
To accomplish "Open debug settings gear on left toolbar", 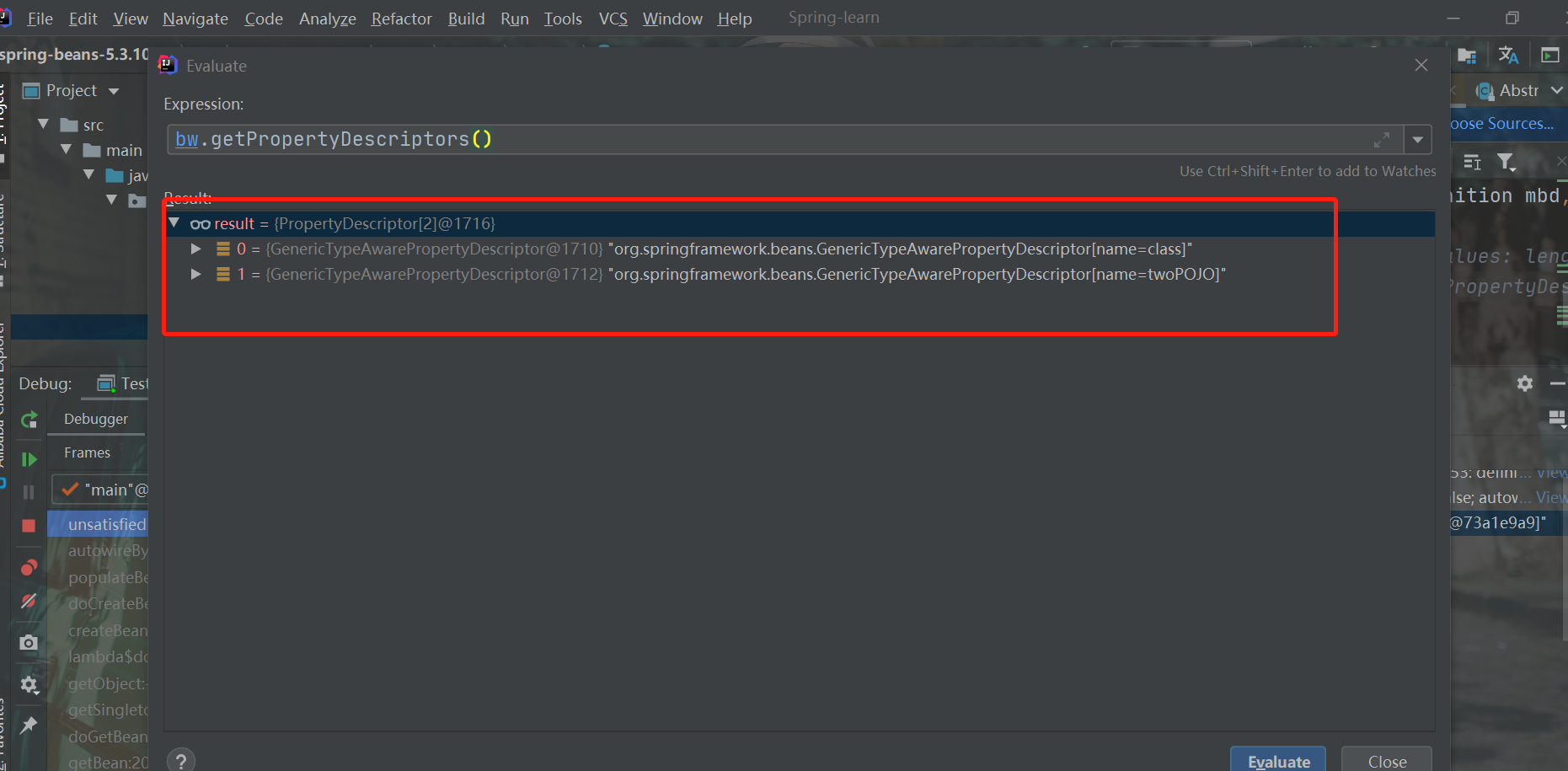I will (29, 684).
